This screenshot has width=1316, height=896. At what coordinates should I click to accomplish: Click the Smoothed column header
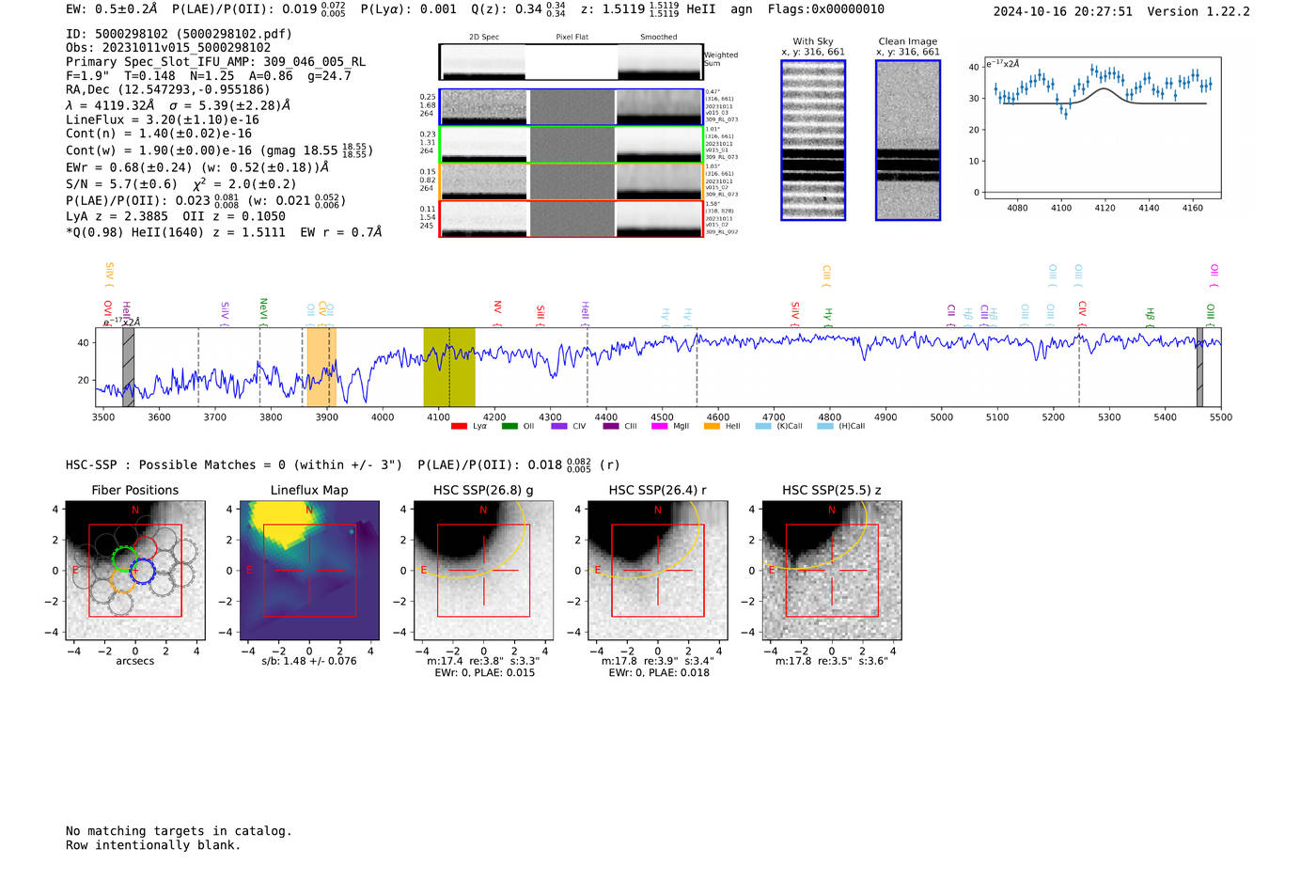(x=658, y=38)
